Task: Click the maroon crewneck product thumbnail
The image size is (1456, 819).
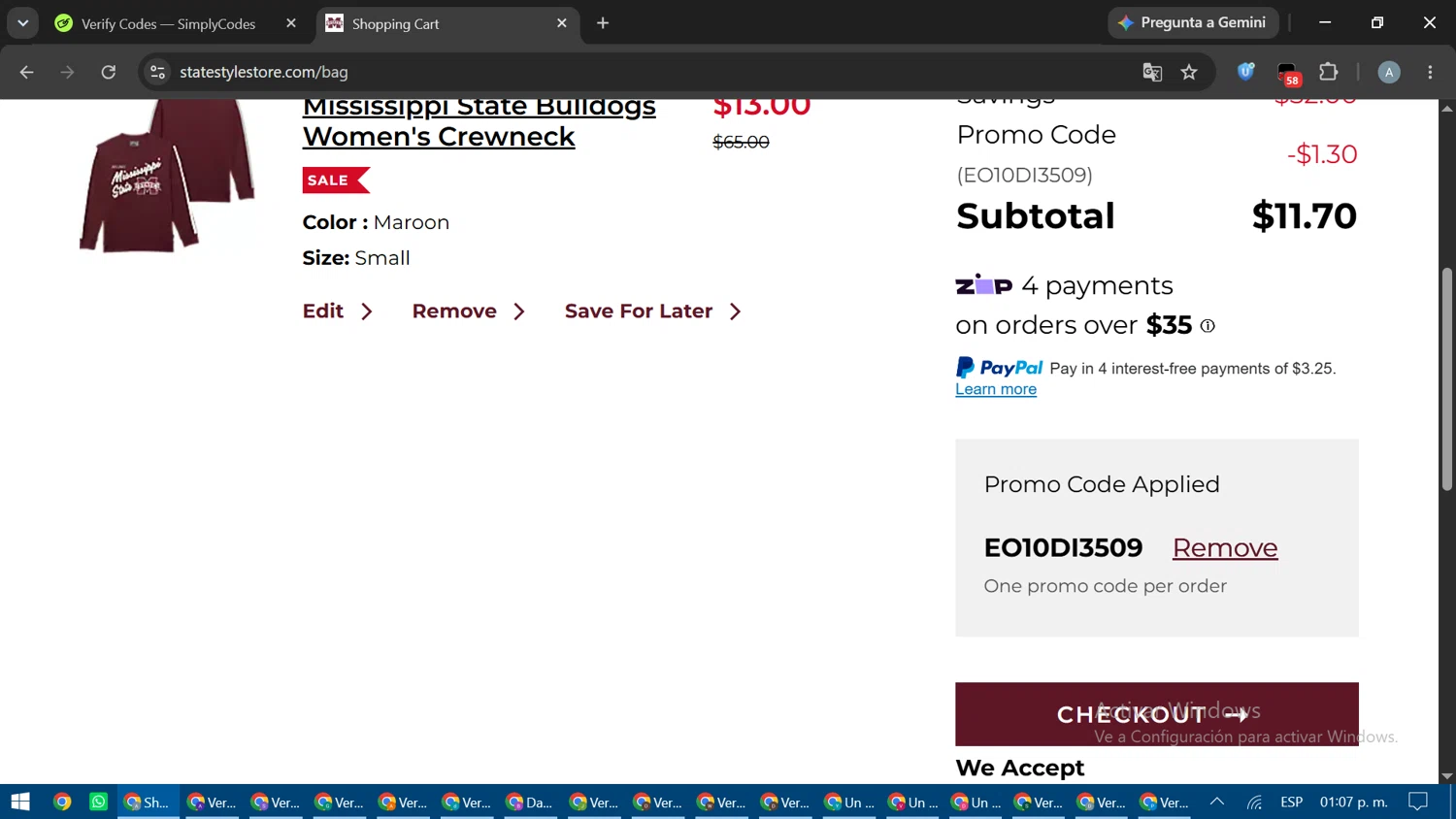Action: point(167,177)
